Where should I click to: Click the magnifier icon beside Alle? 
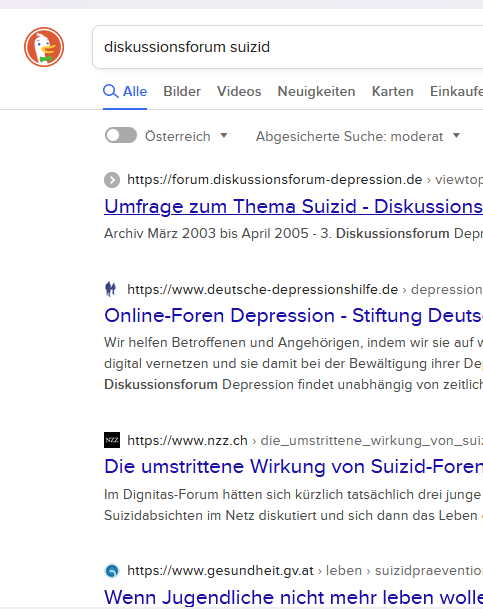point(111,92)
